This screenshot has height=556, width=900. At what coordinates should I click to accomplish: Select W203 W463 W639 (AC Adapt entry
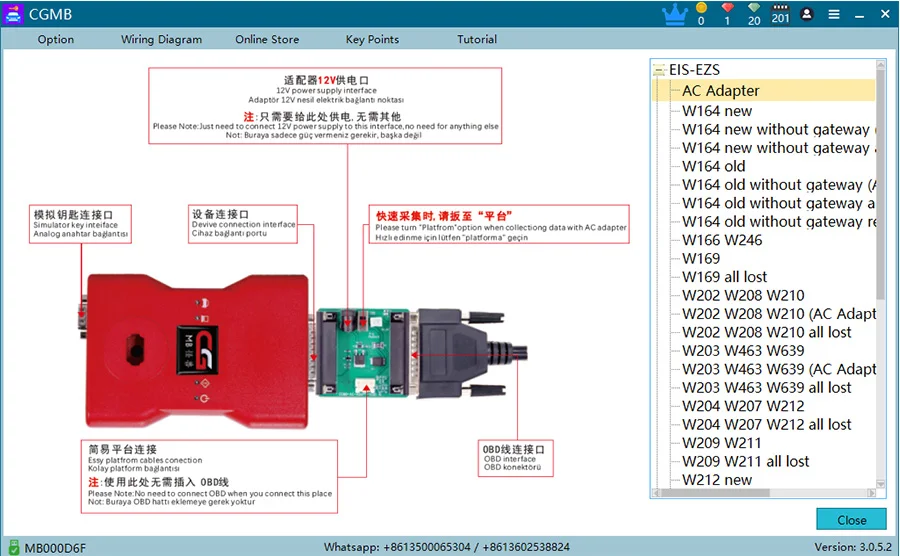[x=779, y=369]
